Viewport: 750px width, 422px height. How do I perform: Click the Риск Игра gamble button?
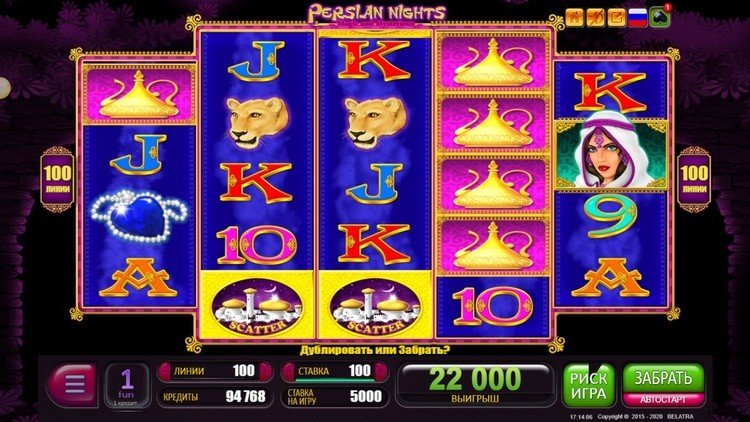coord(588,386)
